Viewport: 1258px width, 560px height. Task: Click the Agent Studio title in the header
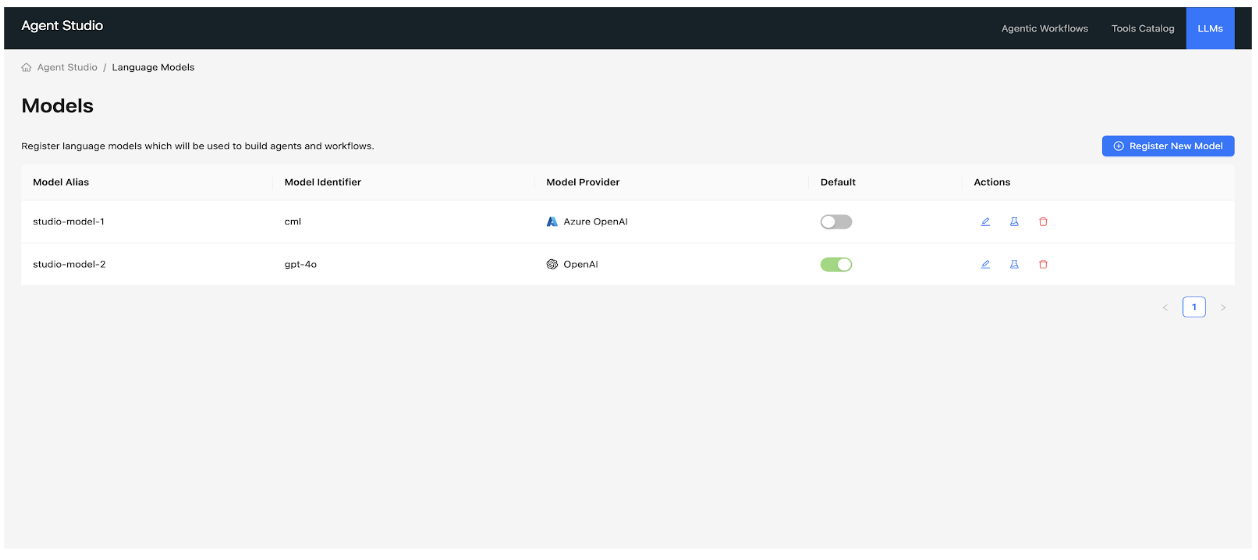coord(62,26)
